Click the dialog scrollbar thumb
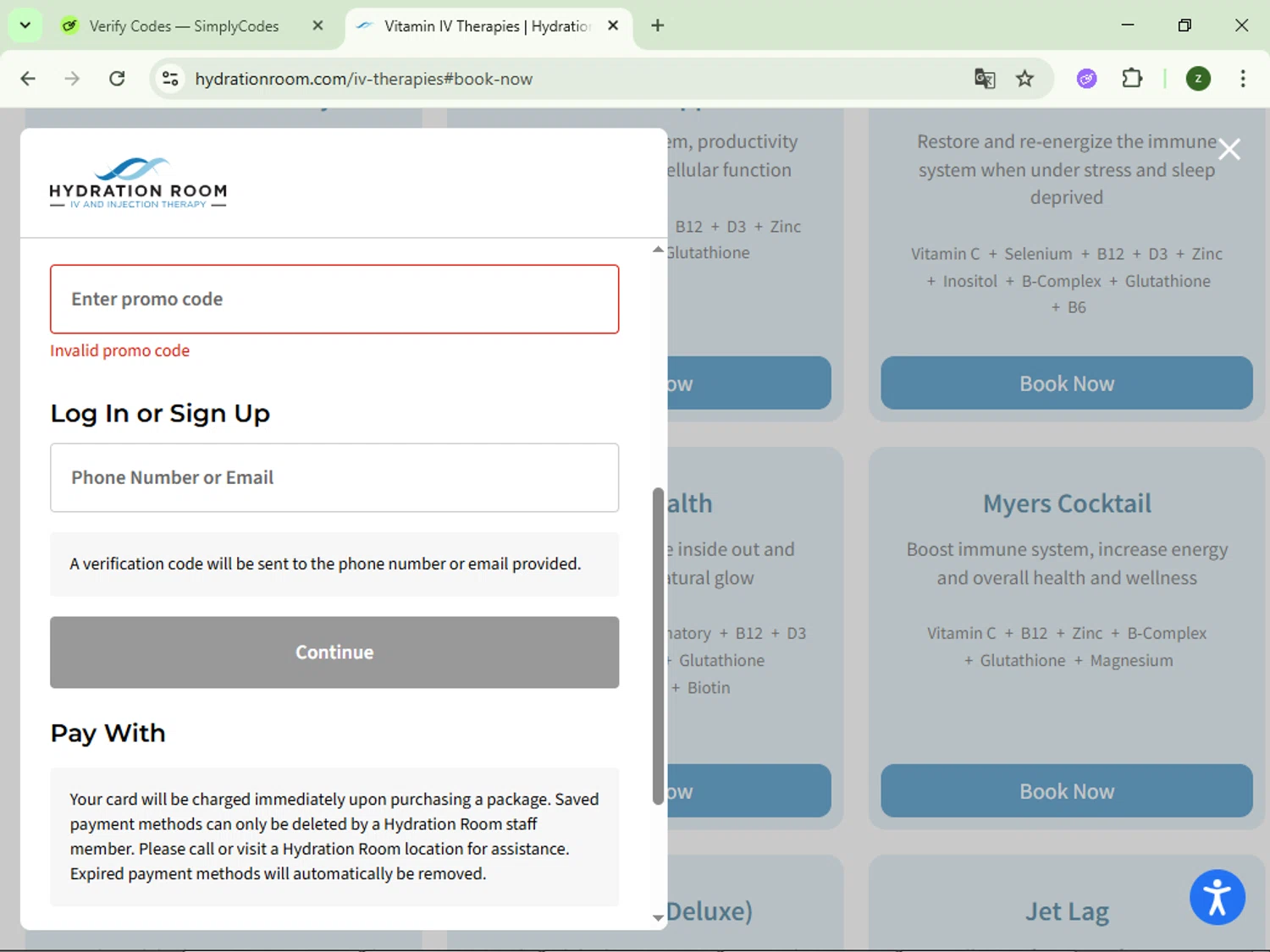Screen dimensions: 1270x952 tap(658, 646)
